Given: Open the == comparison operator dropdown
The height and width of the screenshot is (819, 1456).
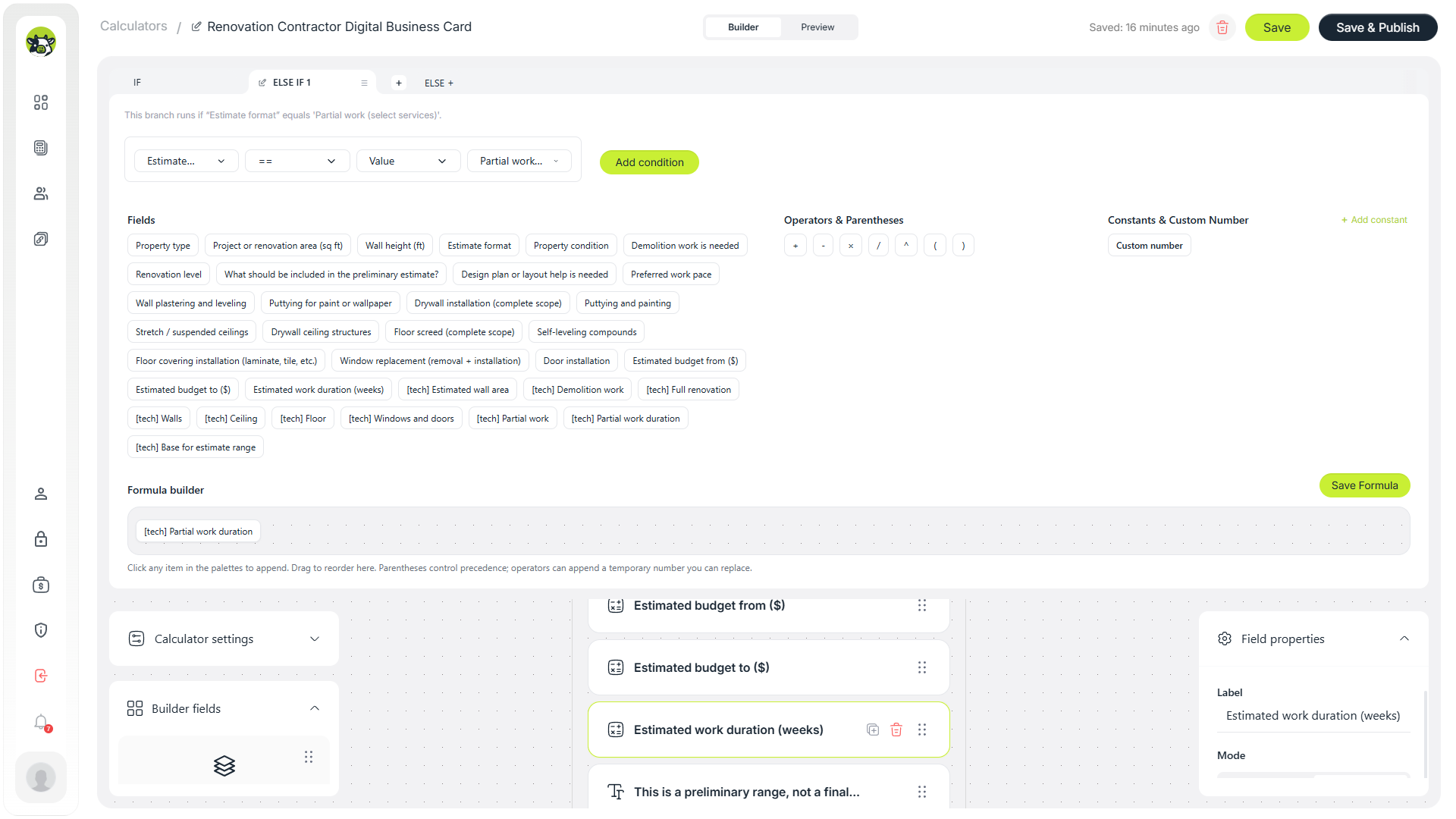Looking at the screenshot, I should [297, 161].
